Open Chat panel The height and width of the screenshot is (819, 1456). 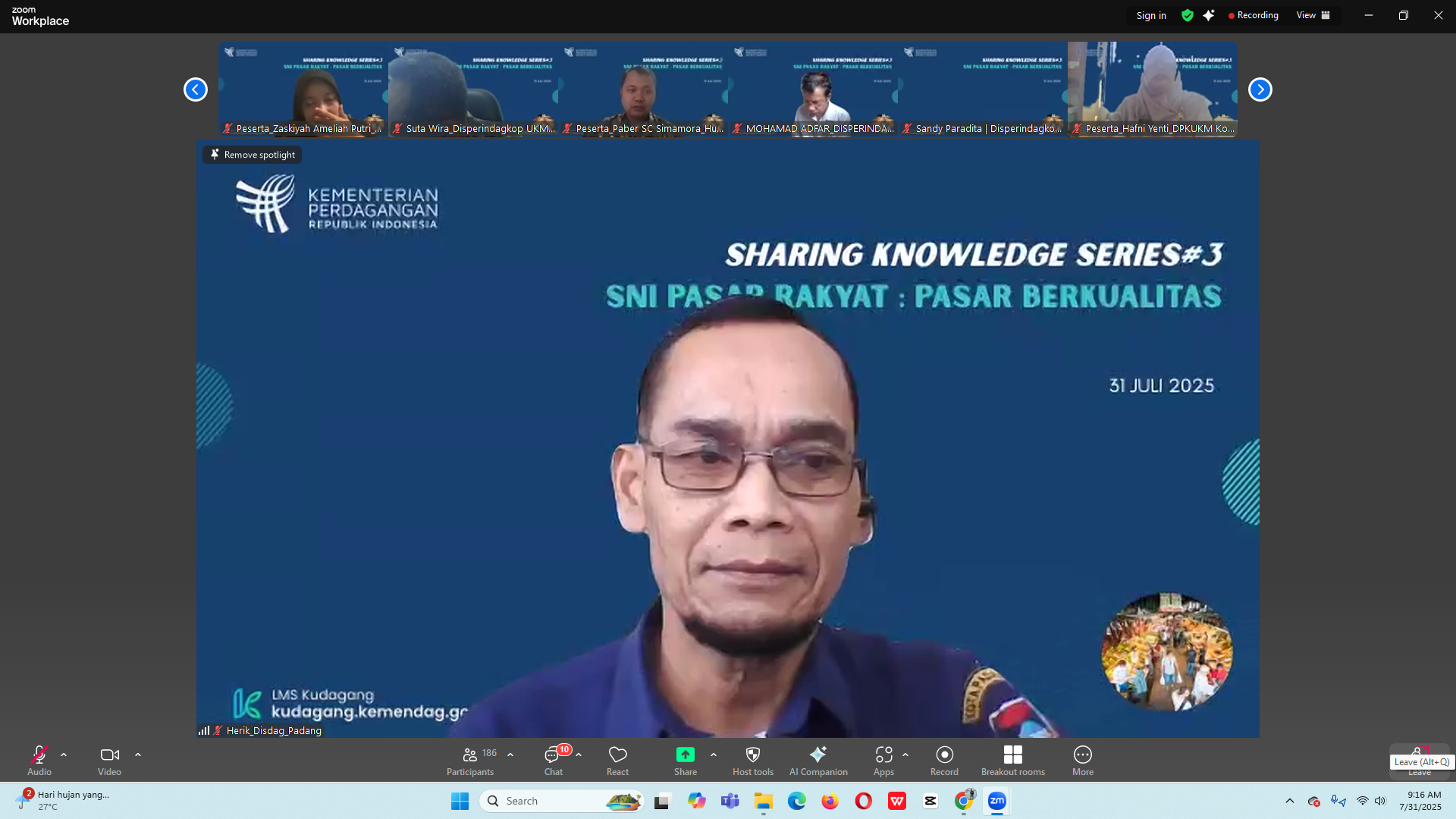coord(554,761)
